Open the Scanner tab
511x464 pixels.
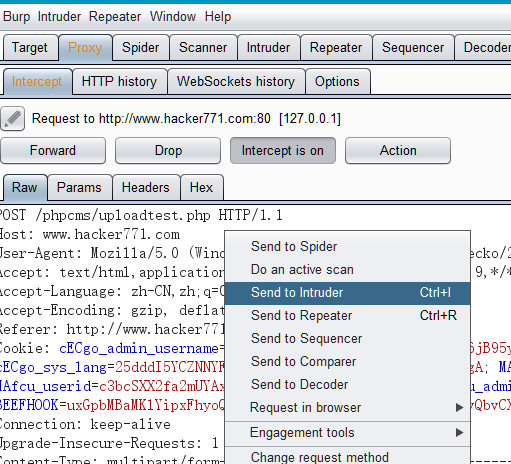pos(203,48)
